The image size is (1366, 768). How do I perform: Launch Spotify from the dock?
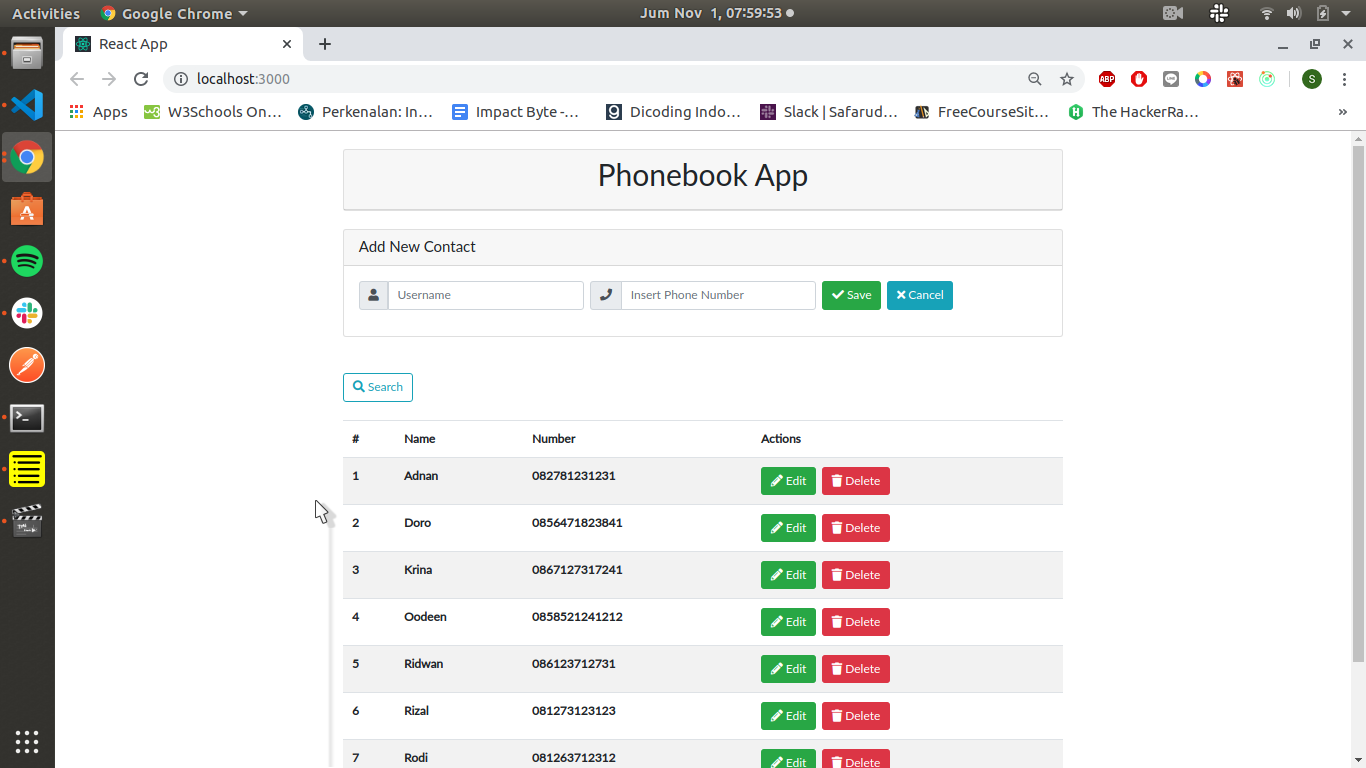27,262
